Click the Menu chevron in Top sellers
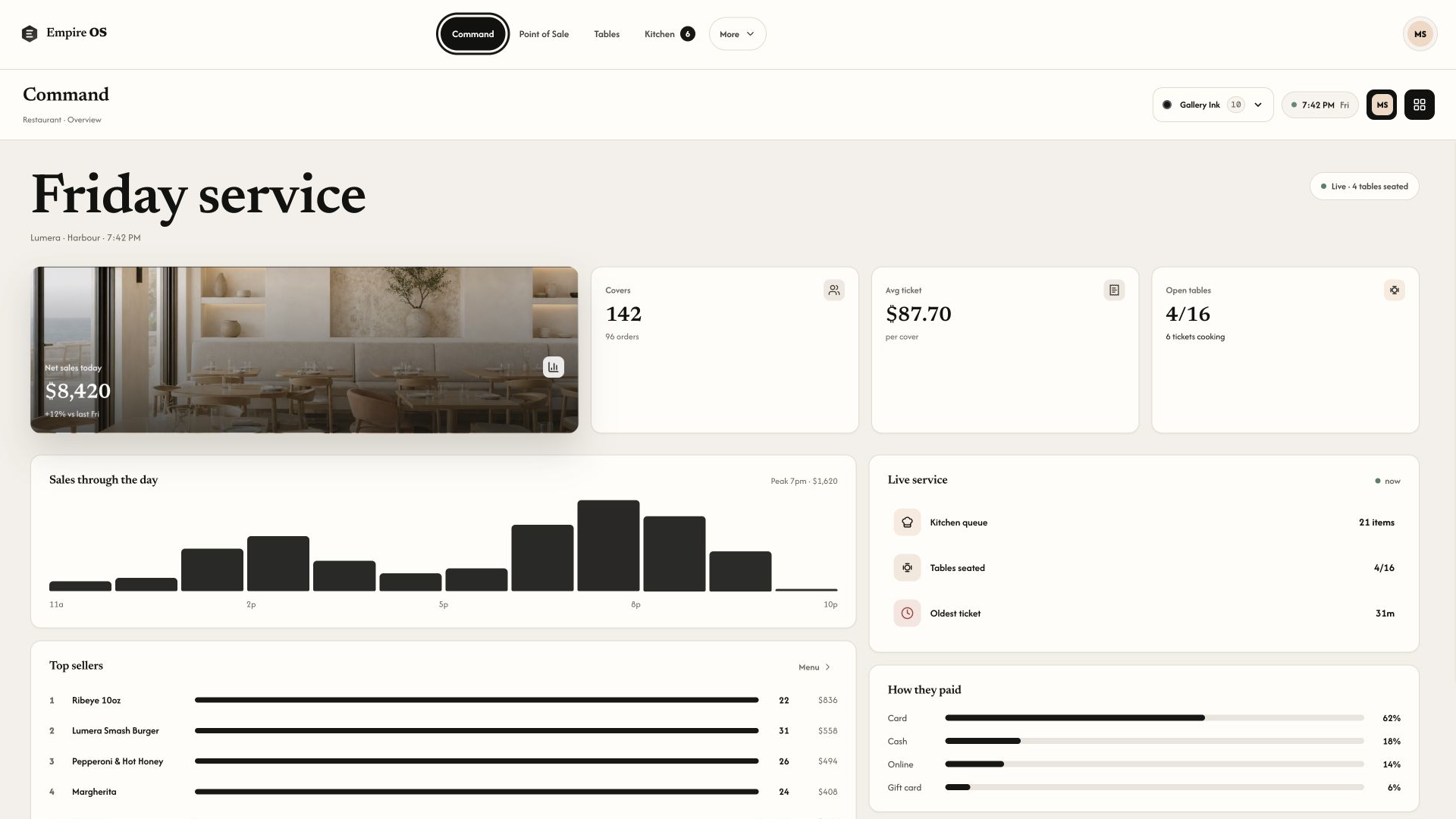 point(827,667)
